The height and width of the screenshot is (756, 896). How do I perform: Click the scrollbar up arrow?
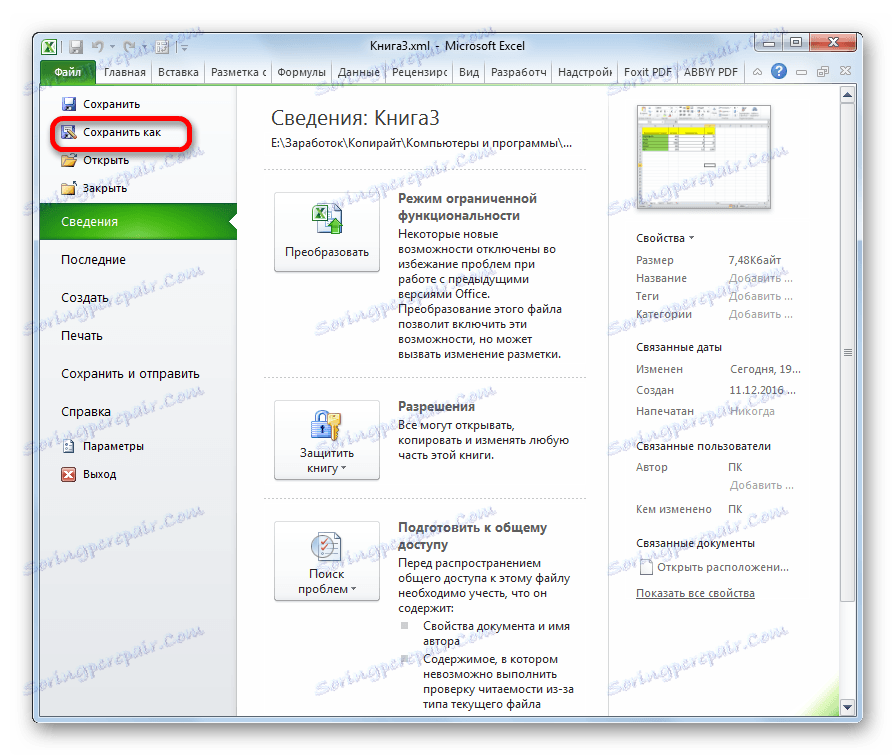tap(848, 95)
